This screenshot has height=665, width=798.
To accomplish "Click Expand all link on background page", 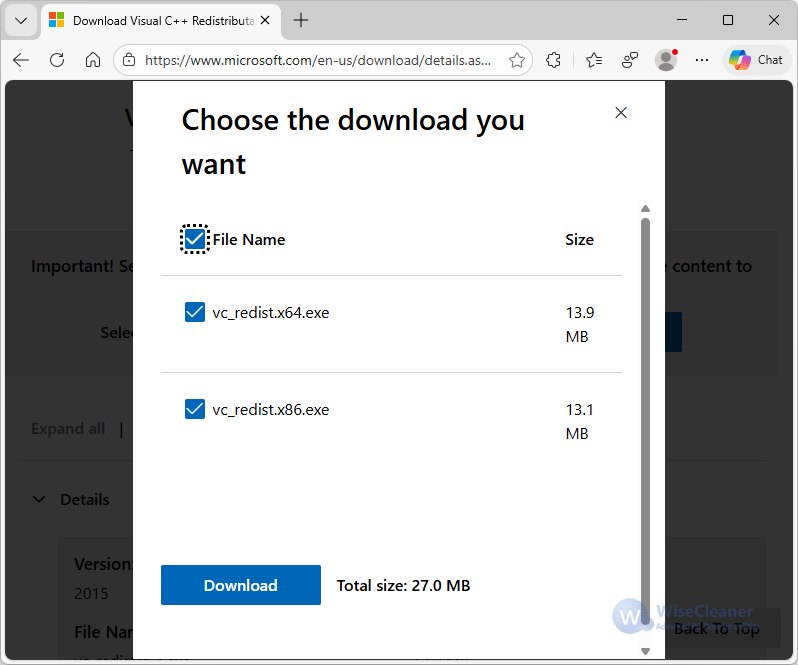I will pyautogui.click(x=68, y=429).
